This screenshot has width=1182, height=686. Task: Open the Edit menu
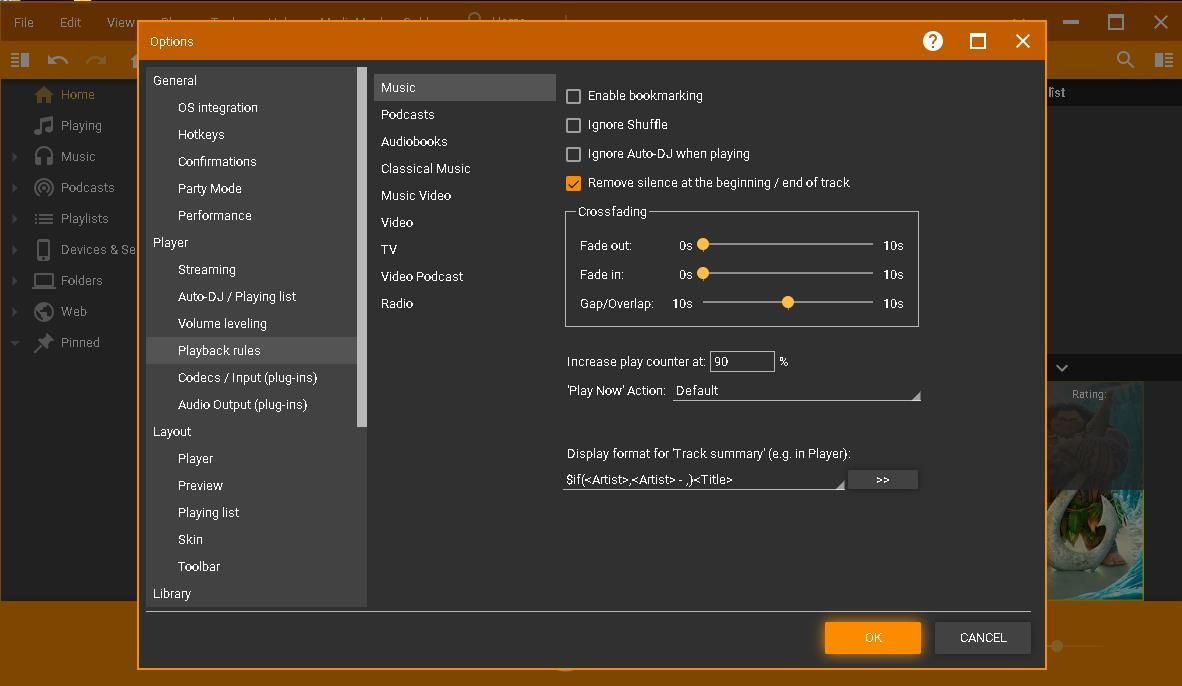click(x=69, y=21)
